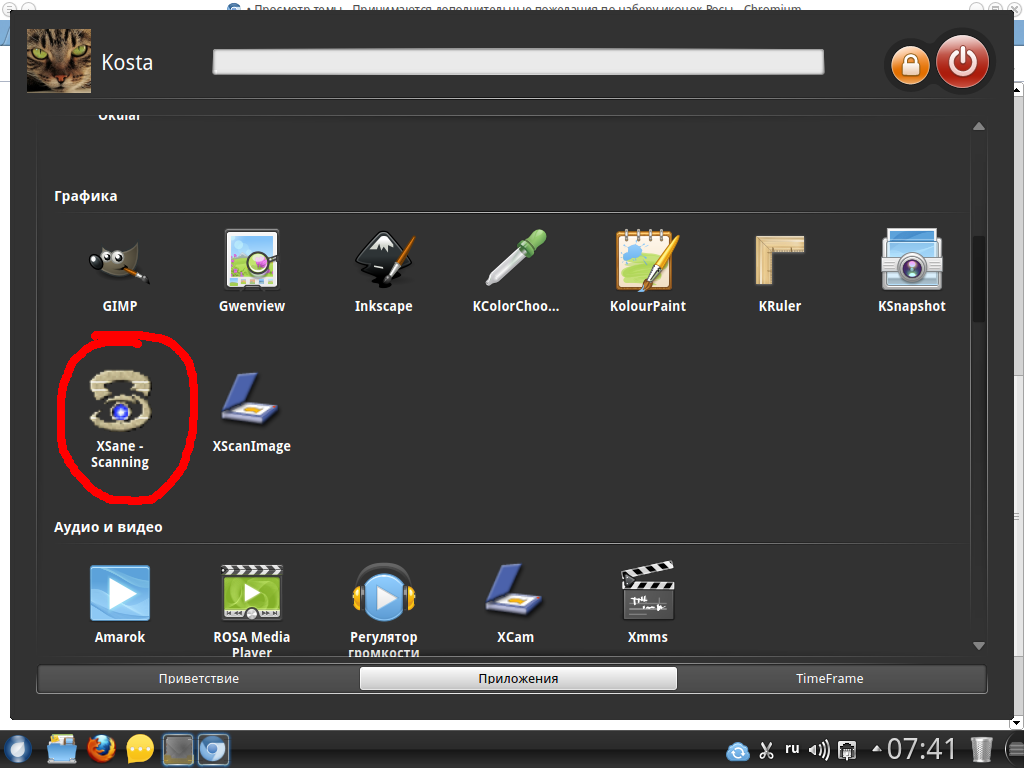Select the Chromium task in taskbar
The image size is (1024, 768).
pos(213,749)
